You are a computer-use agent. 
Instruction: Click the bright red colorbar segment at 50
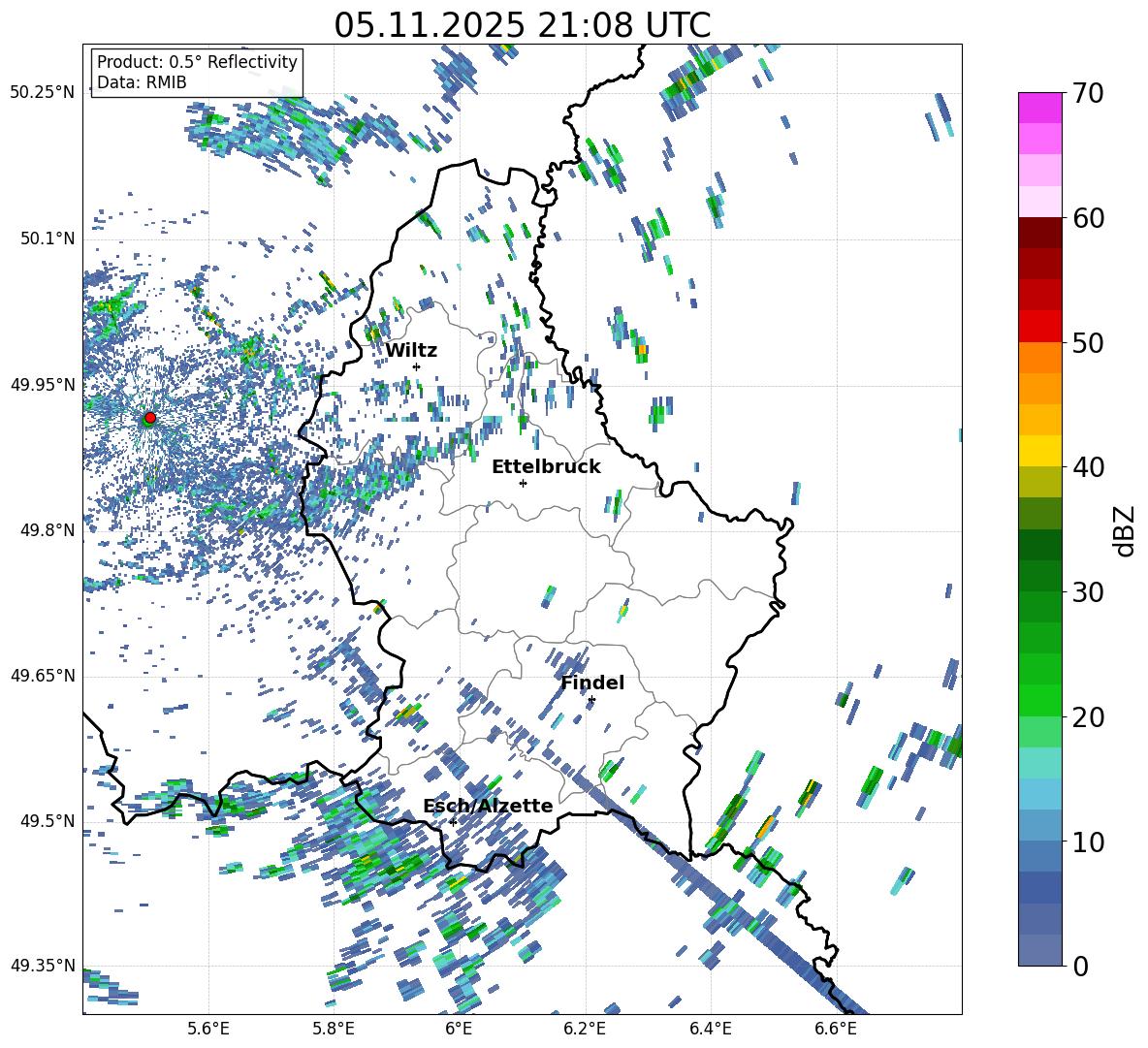1040,327
